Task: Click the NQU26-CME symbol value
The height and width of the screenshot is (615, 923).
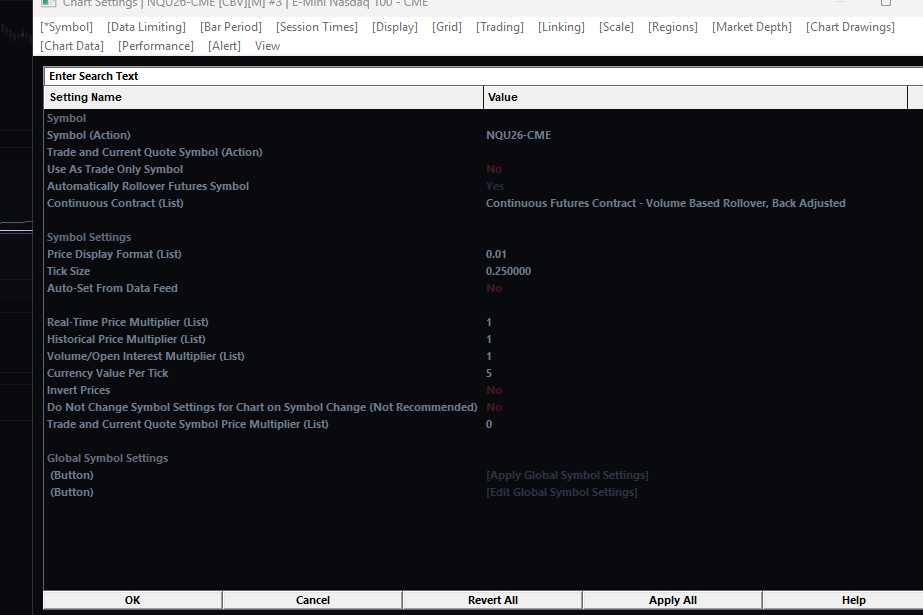Action: pos(519,135)
